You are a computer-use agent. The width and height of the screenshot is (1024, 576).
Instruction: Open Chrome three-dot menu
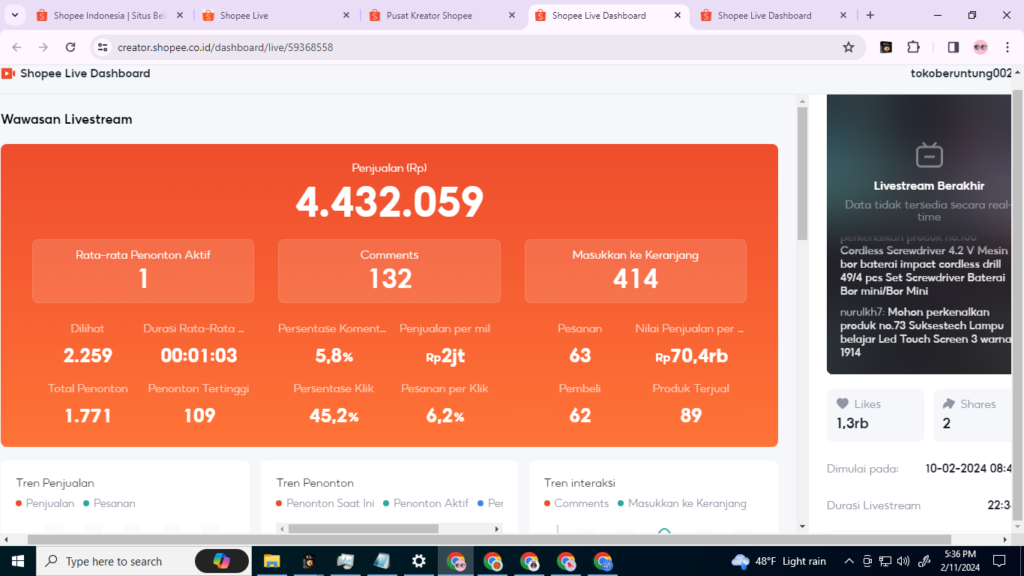coord(1008,47)
